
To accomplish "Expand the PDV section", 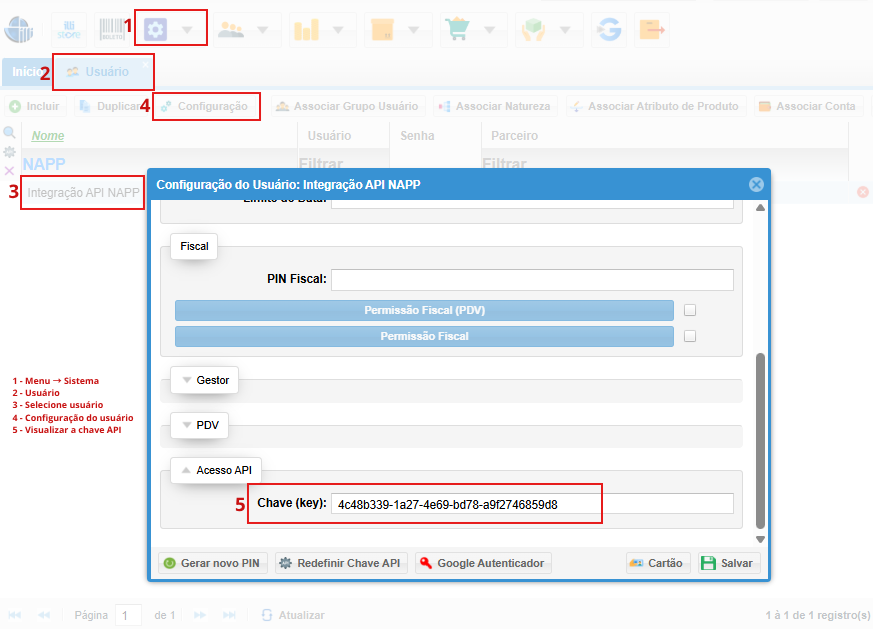I will pyautogui.click(x=200, y=425).
